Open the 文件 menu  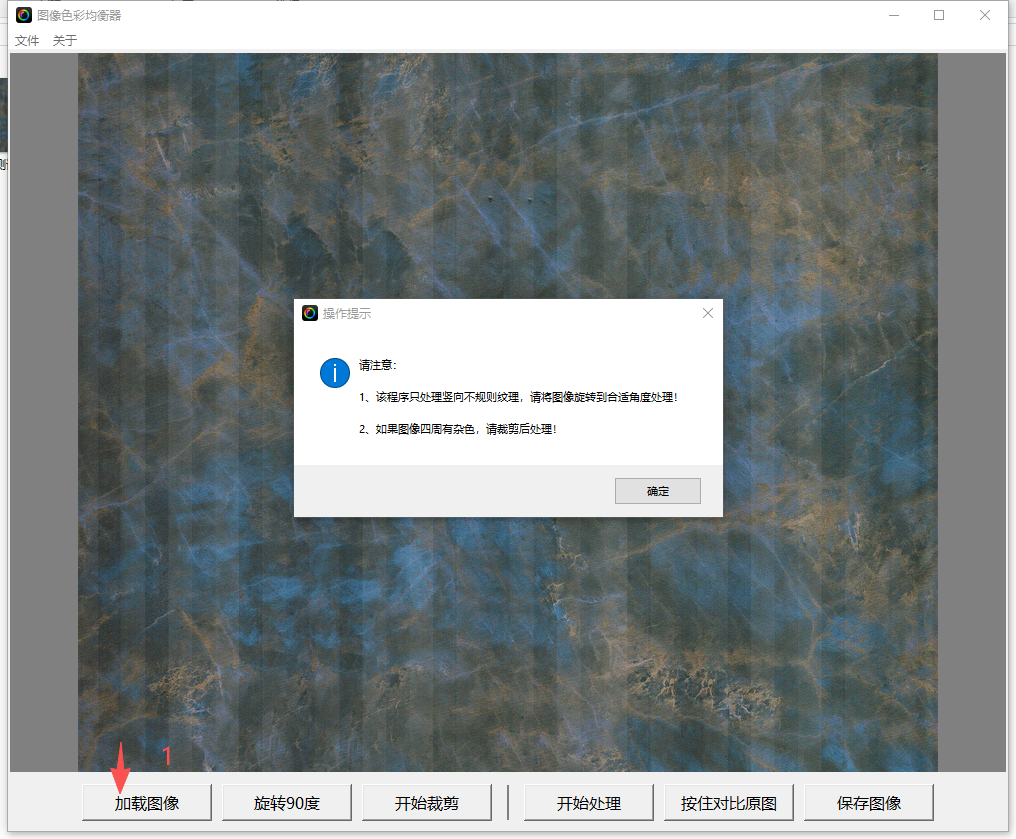[26, 40]
